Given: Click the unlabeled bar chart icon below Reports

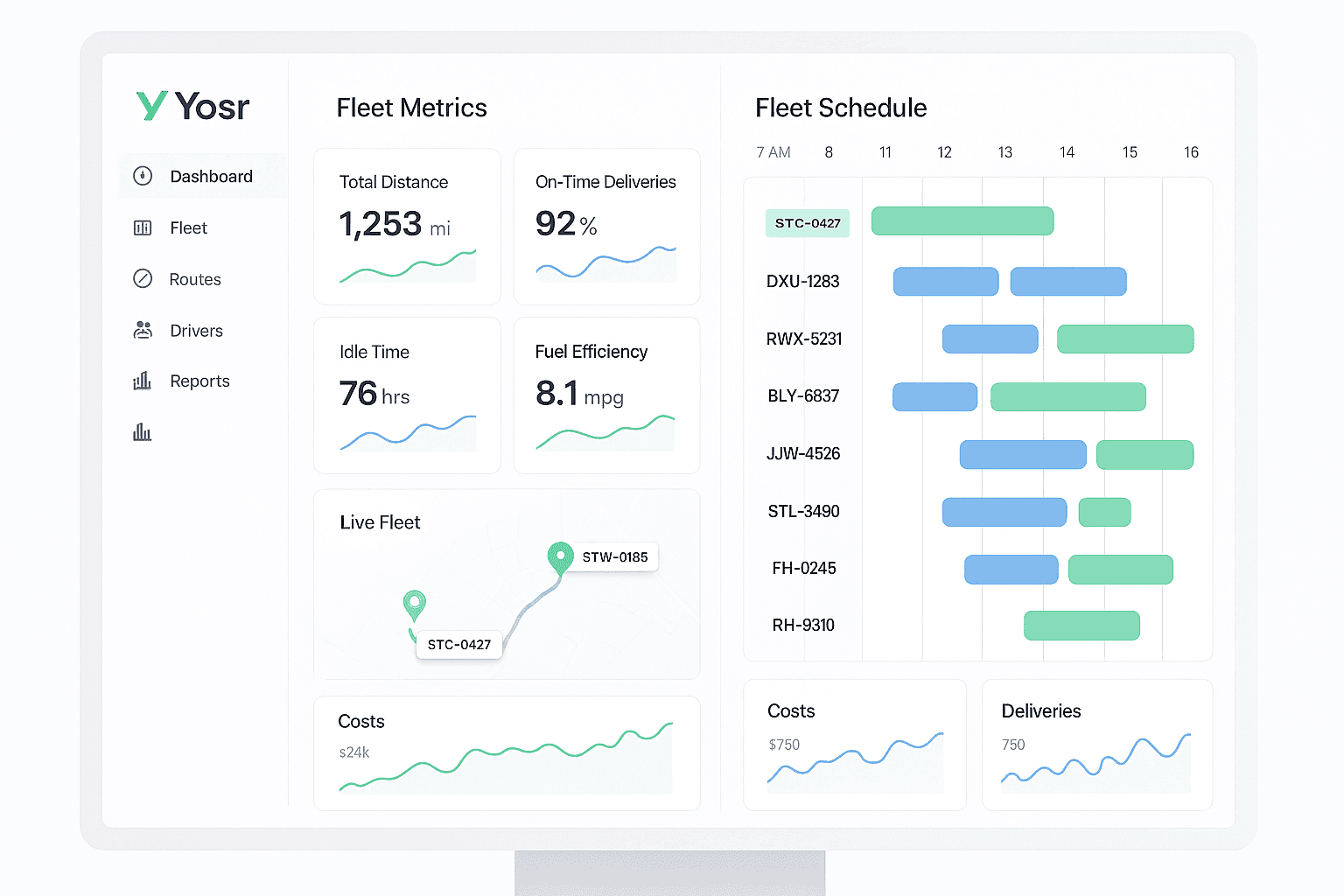Looking at the screenshot, I should tap(142, 431).
